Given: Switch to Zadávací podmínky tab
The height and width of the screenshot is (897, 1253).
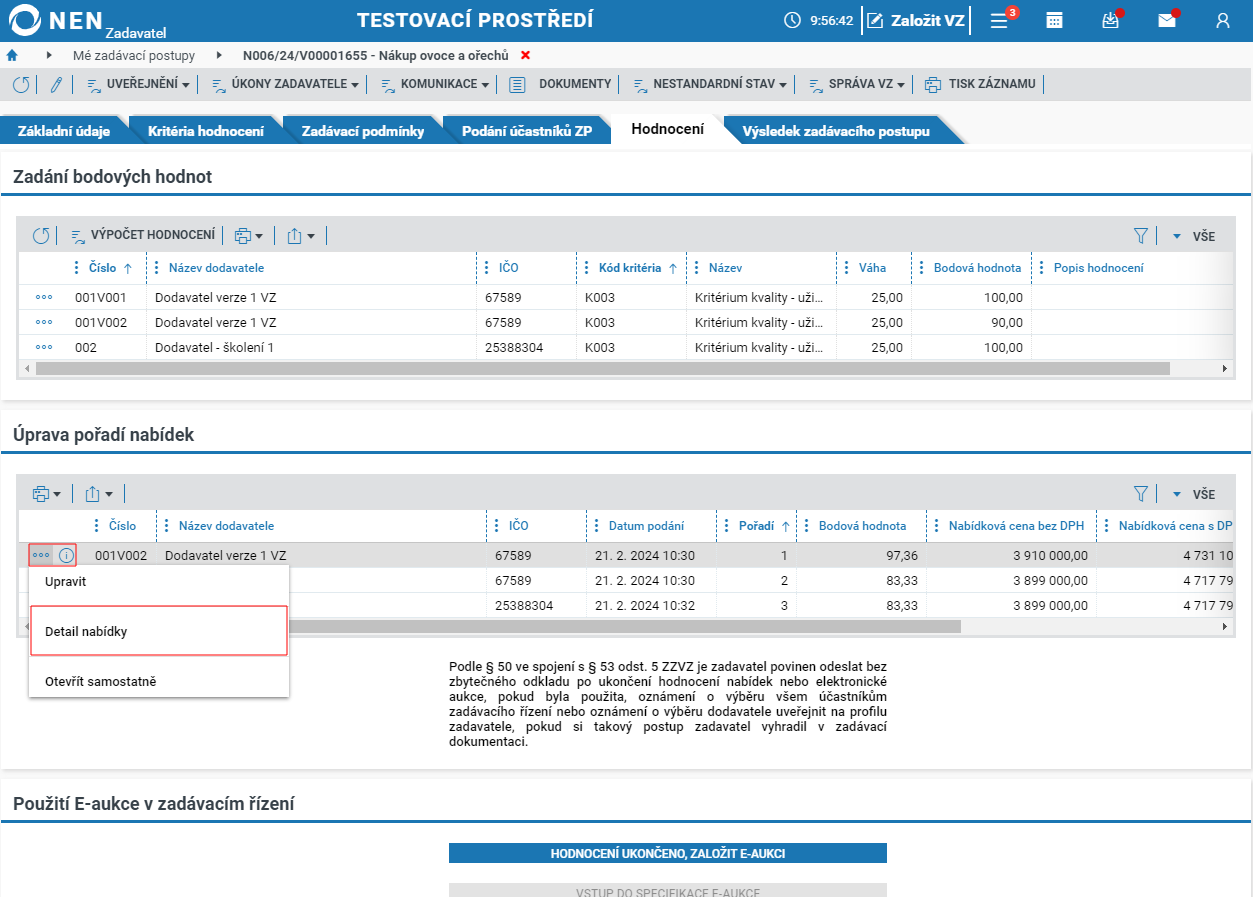Looking at the screenshot, I should click(363, 131).
